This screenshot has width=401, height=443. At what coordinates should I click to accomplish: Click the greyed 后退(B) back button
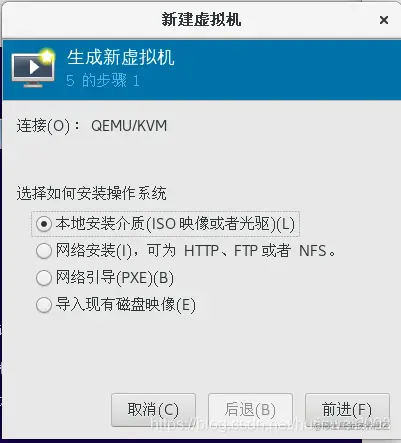pos(250,410)
